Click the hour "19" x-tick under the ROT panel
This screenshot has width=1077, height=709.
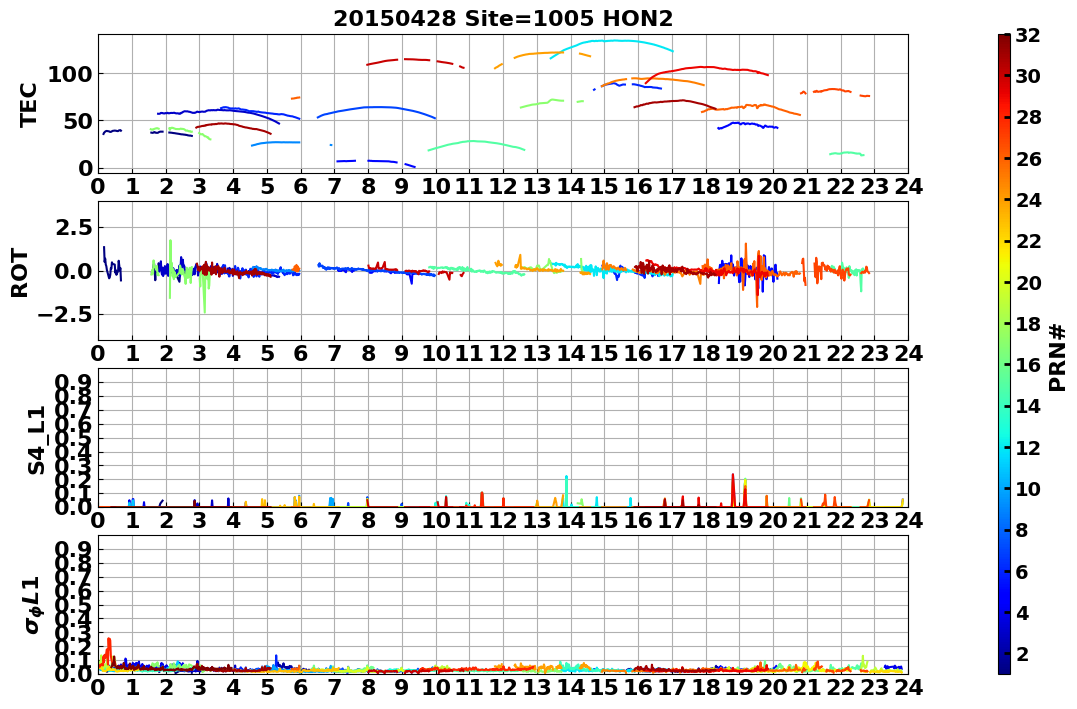pyautogui.click(x=739, y=353)
